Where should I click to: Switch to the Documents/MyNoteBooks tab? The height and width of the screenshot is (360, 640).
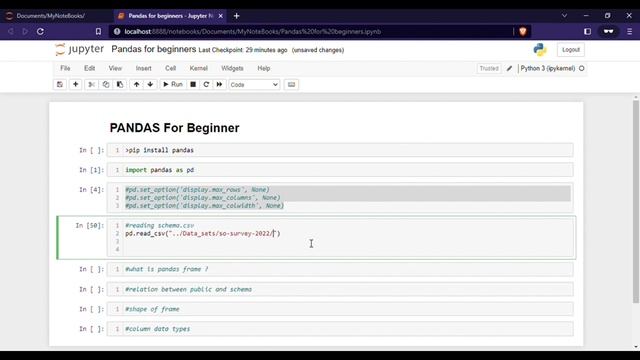(51, 16)
